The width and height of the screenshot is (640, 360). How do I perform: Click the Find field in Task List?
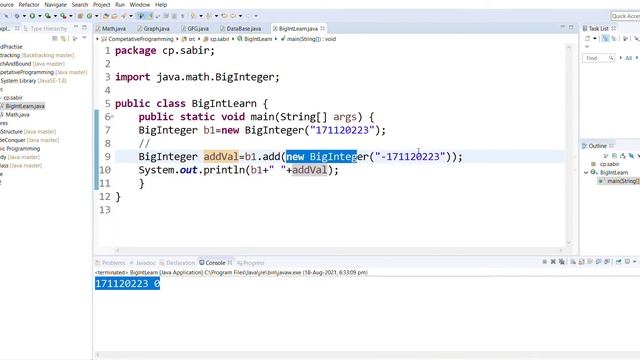pos(598,58)
